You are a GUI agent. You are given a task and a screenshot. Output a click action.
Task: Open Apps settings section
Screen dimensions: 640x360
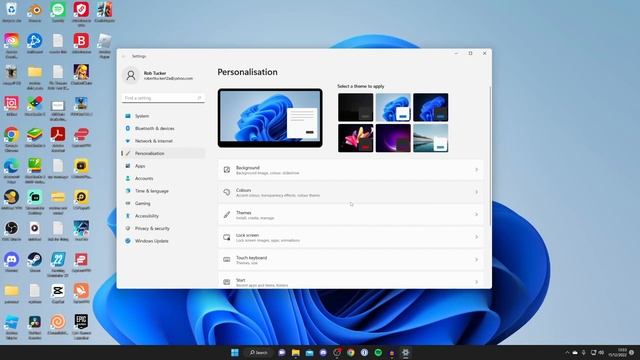click(x=163, y=166)
